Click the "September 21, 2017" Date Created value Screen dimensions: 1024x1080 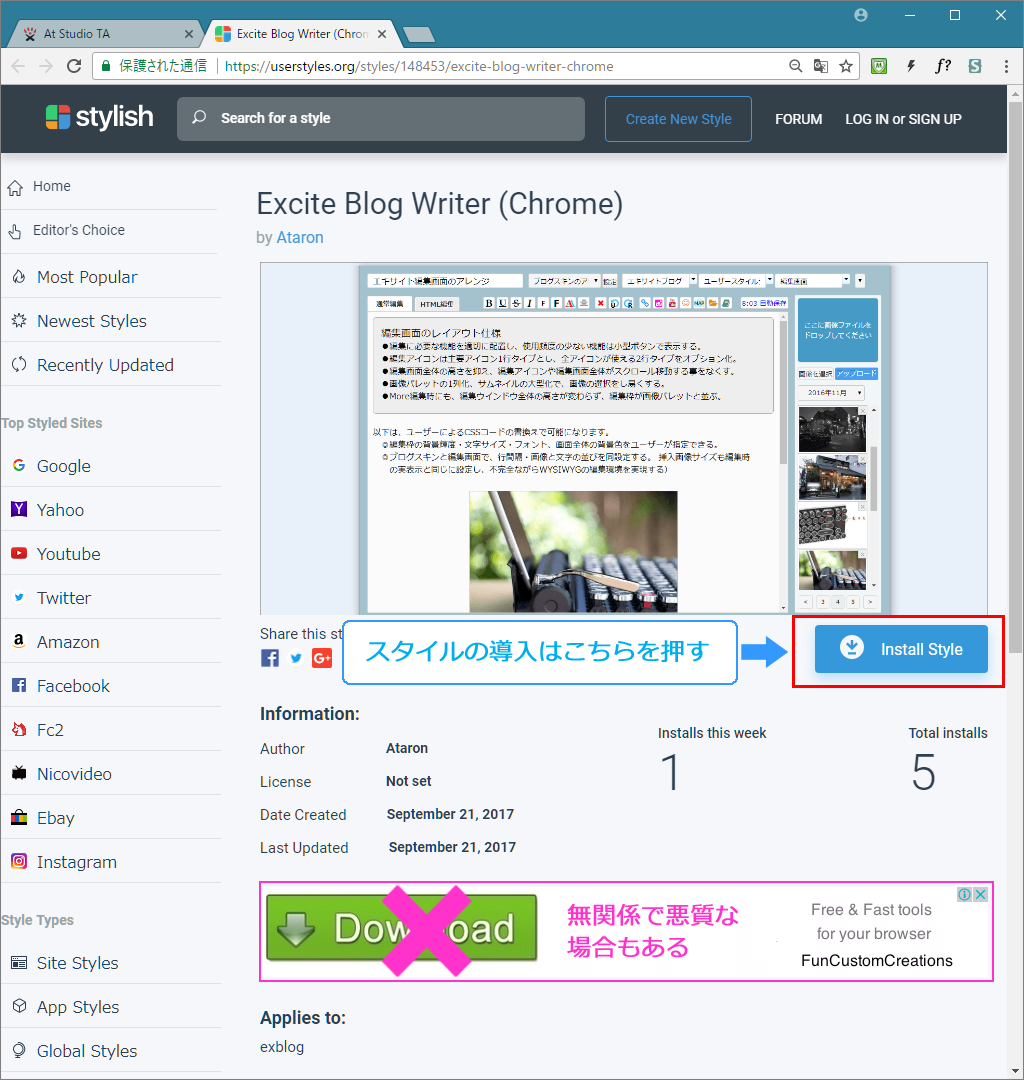click(x=450, y=814)
